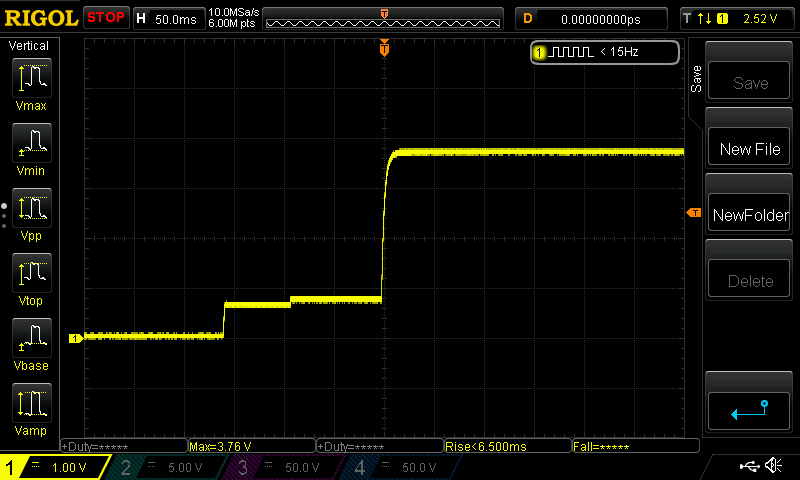This screenshot has height=480, width=800.
Task: Click the NewFolder button
Action: (748, 212)
